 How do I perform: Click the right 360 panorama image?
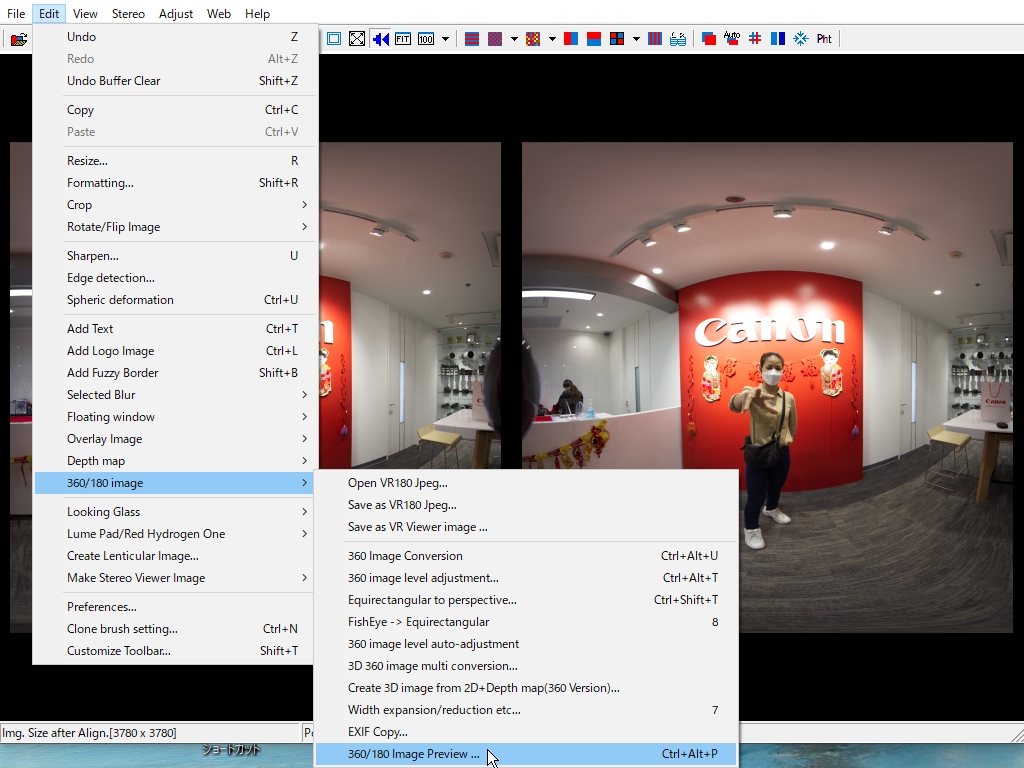[767, 387]
